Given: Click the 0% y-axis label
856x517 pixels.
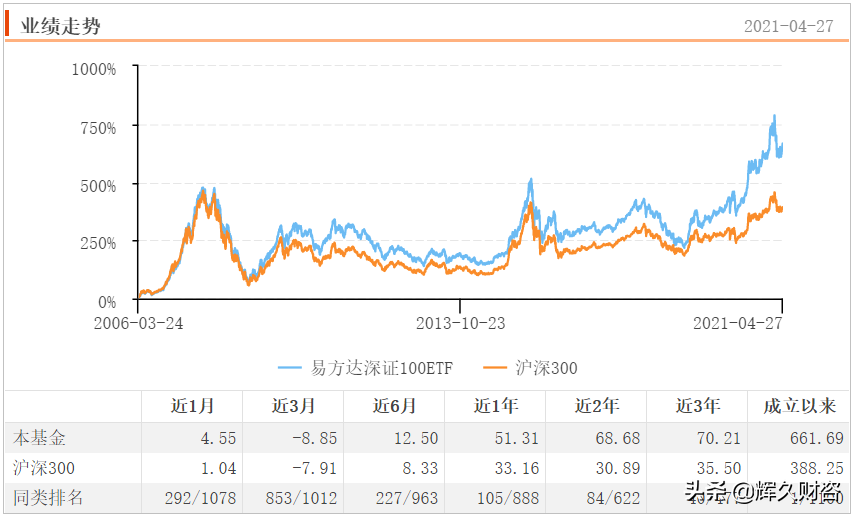Looking at the screenshot, I should click(108, 302).
